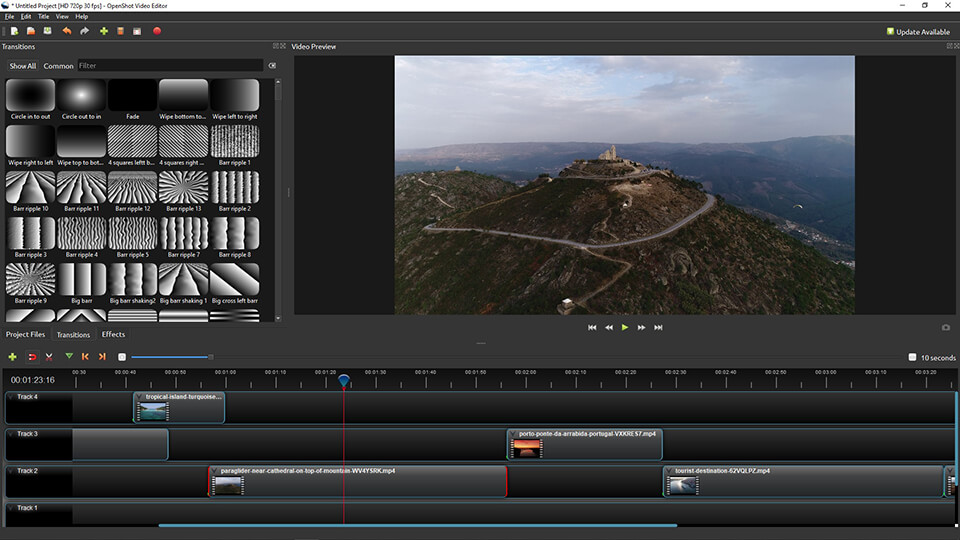Select the Circle out to in transition

point(81,99)
